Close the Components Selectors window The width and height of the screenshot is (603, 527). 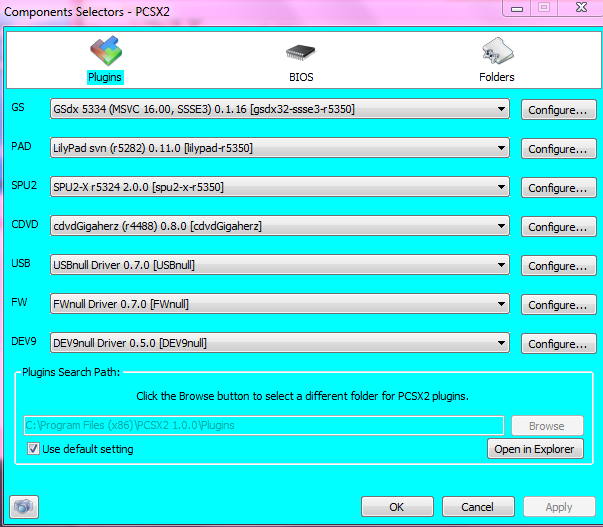click(581, 7)
